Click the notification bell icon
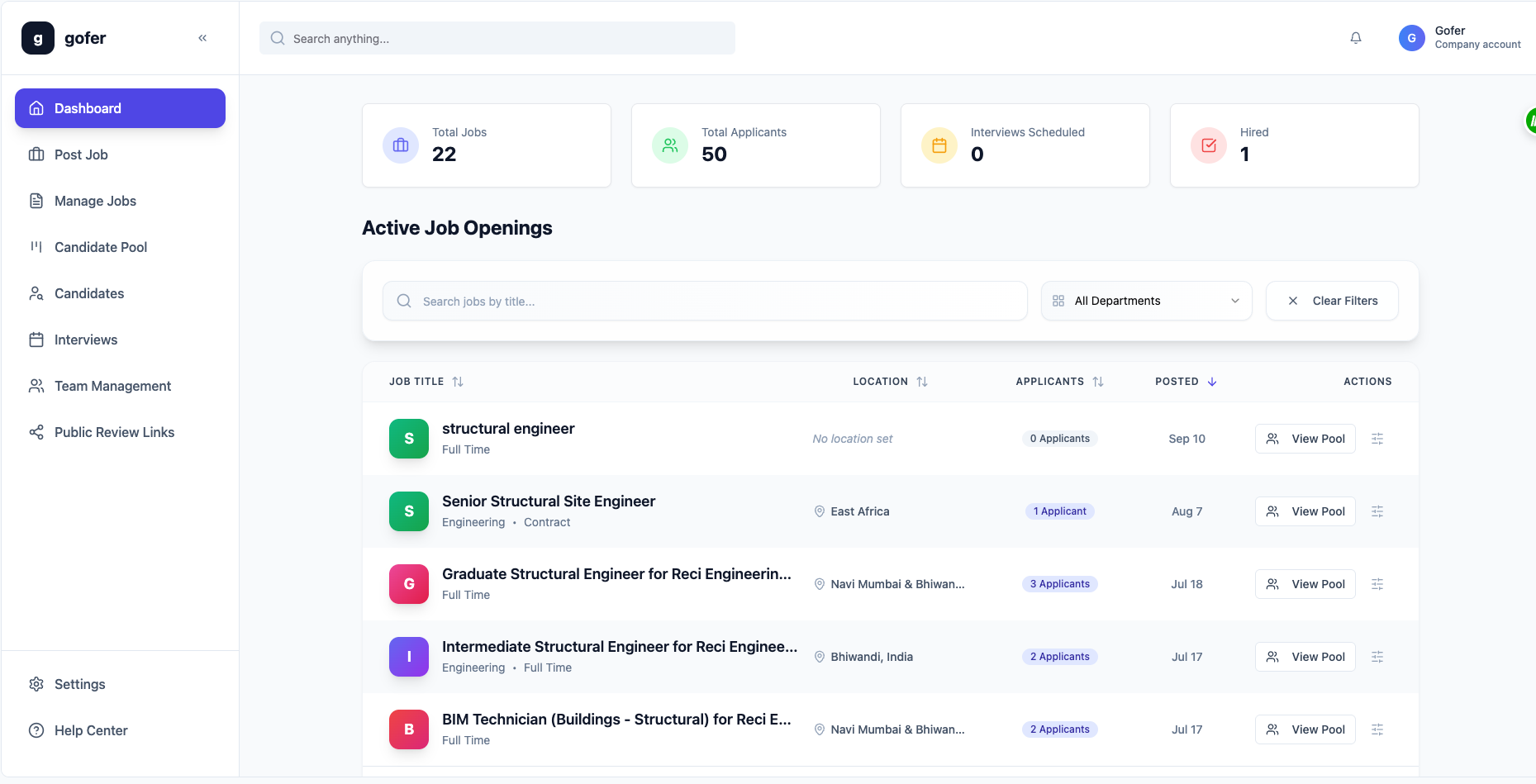This screenshot has height=784, width=1536. pos(1356,38)
